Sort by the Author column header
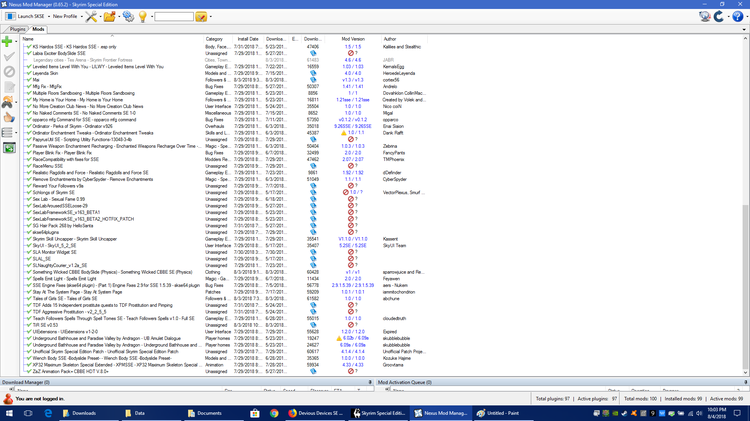Screen dimensions: 750x421 tap(404, 39)
